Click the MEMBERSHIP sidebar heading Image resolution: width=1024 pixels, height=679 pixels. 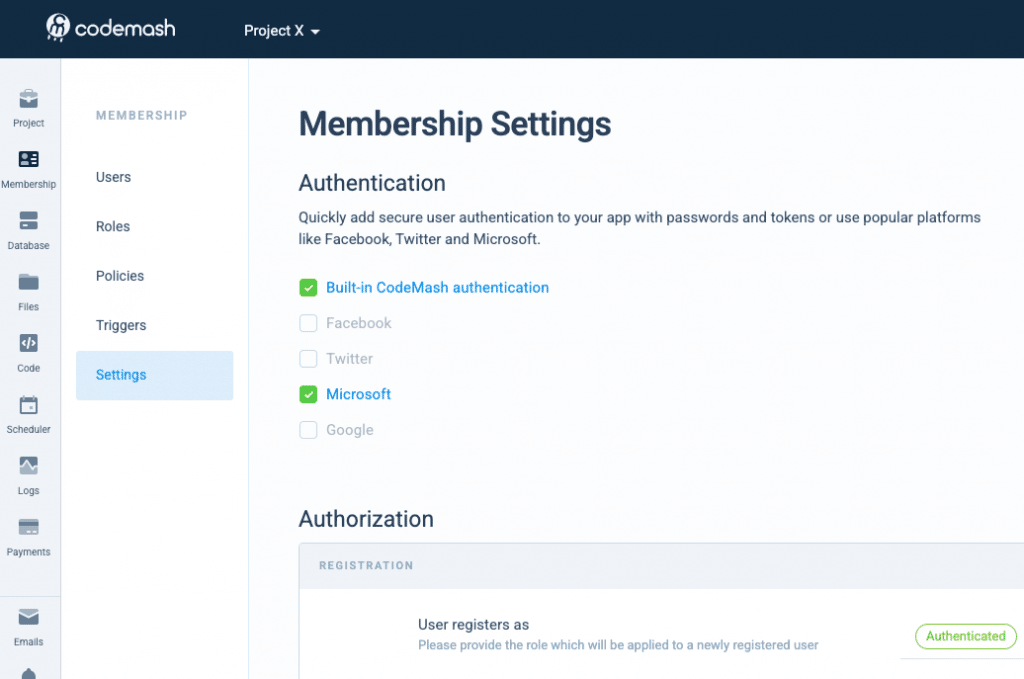click(x=142, y=116)
